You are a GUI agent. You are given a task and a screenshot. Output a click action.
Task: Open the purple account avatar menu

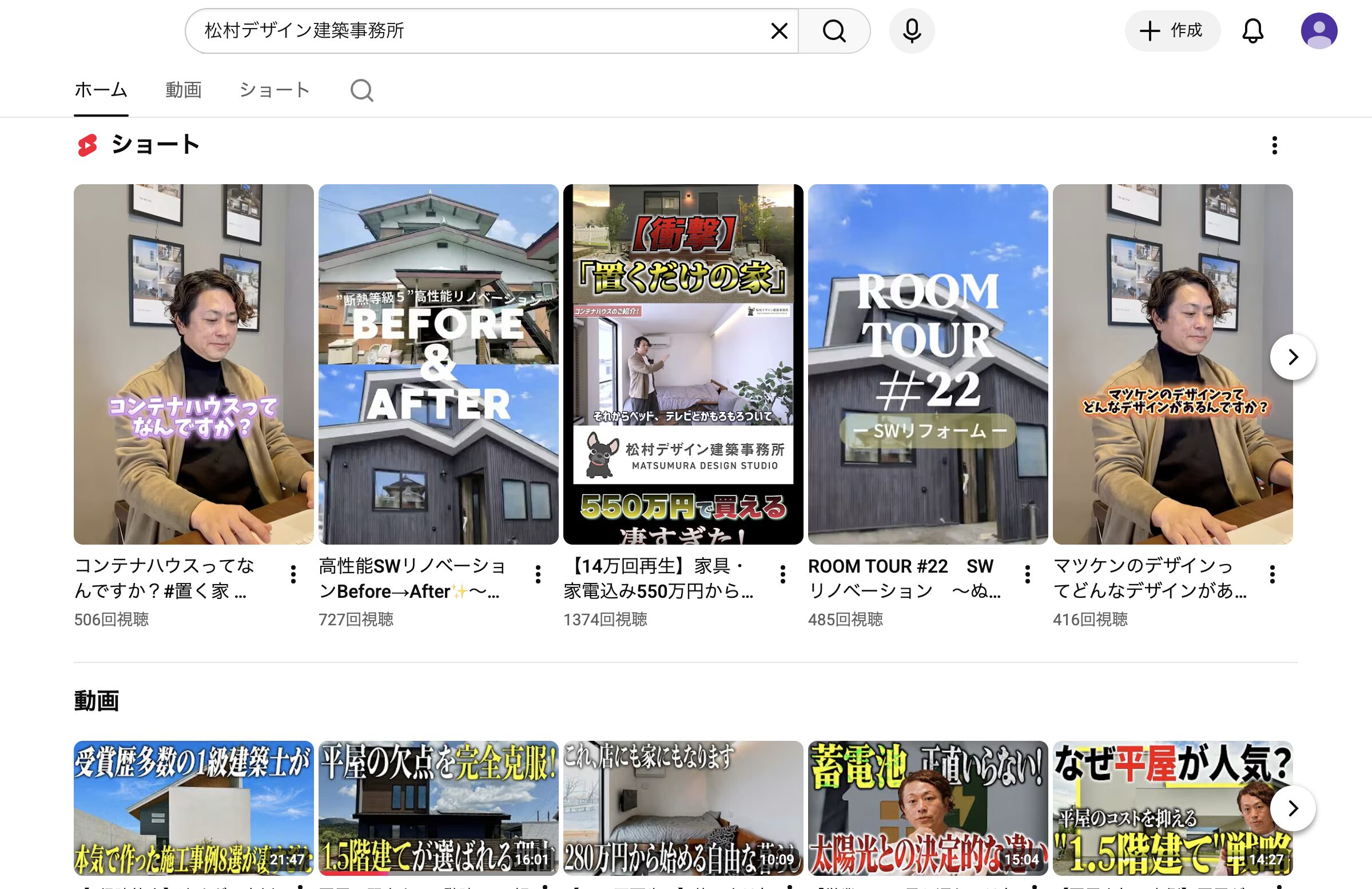[x=1318, y=31]
